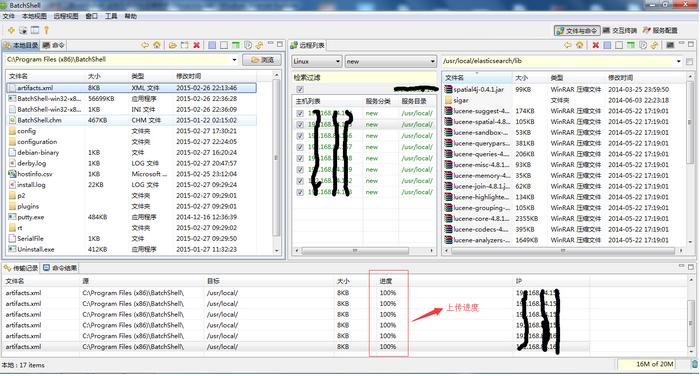Click the deselect empty square in local panel
The image size is (700, 376).
[x=224, y=45]
